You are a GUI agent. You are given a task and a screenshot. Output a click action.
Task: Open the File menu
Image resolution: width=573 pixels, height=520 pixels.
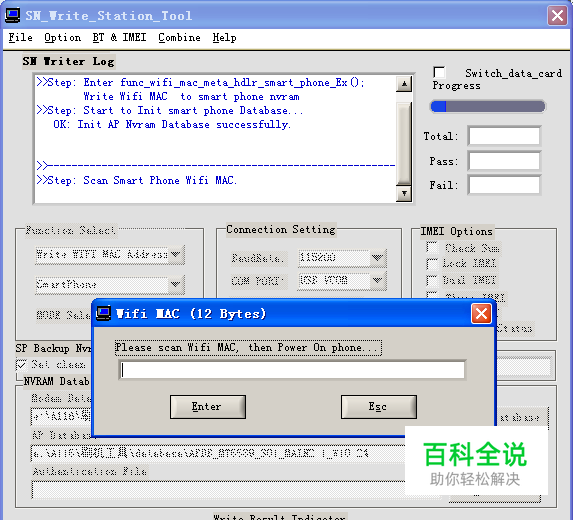click(x=20, y=38)
